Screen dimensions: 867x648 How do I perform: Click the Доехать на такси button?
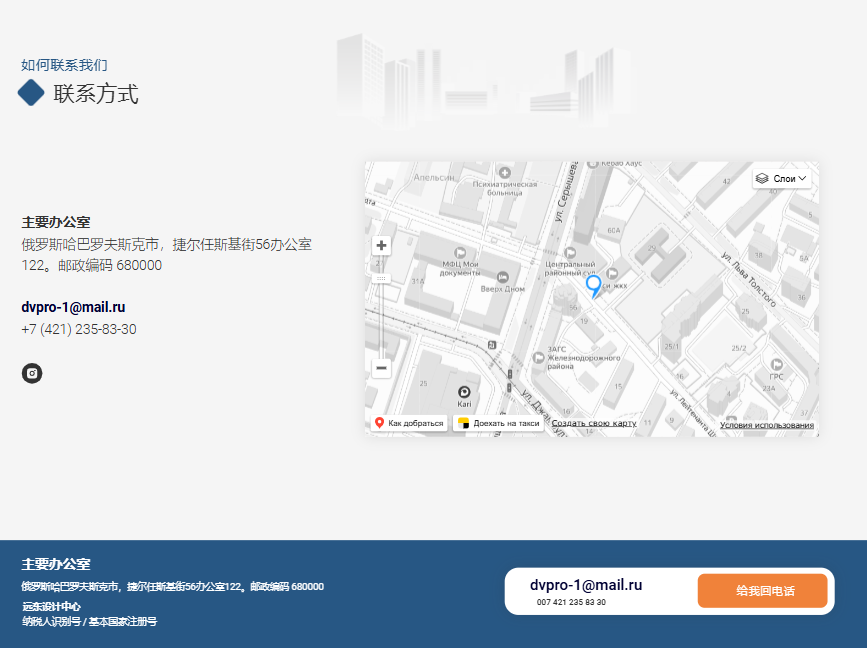499,423
